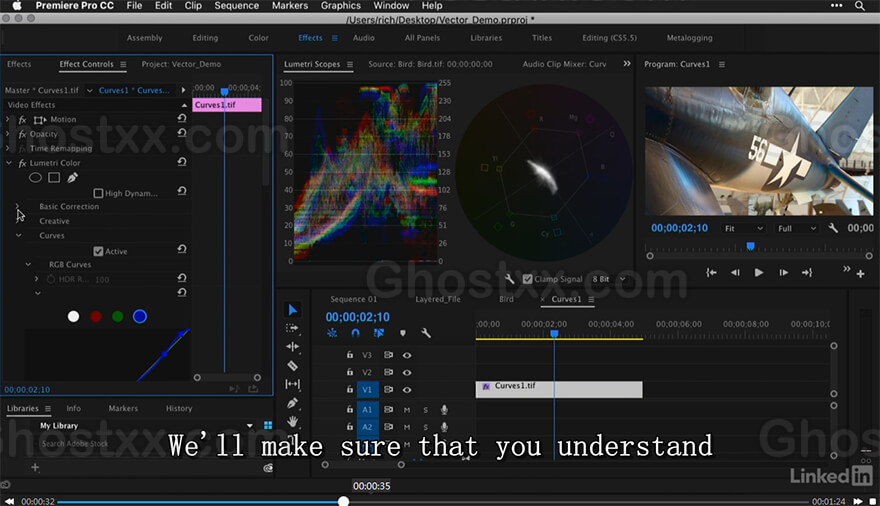Add a marker in the timeline
The height and width of the screenshot is (506, 880).
[x=402, y=333]
